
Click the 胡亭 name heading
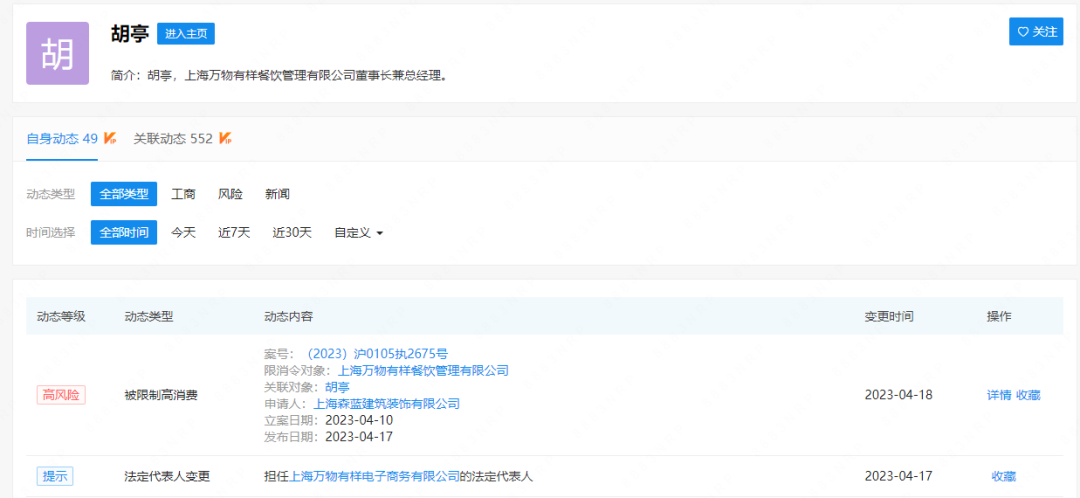(x=129, y=33)
